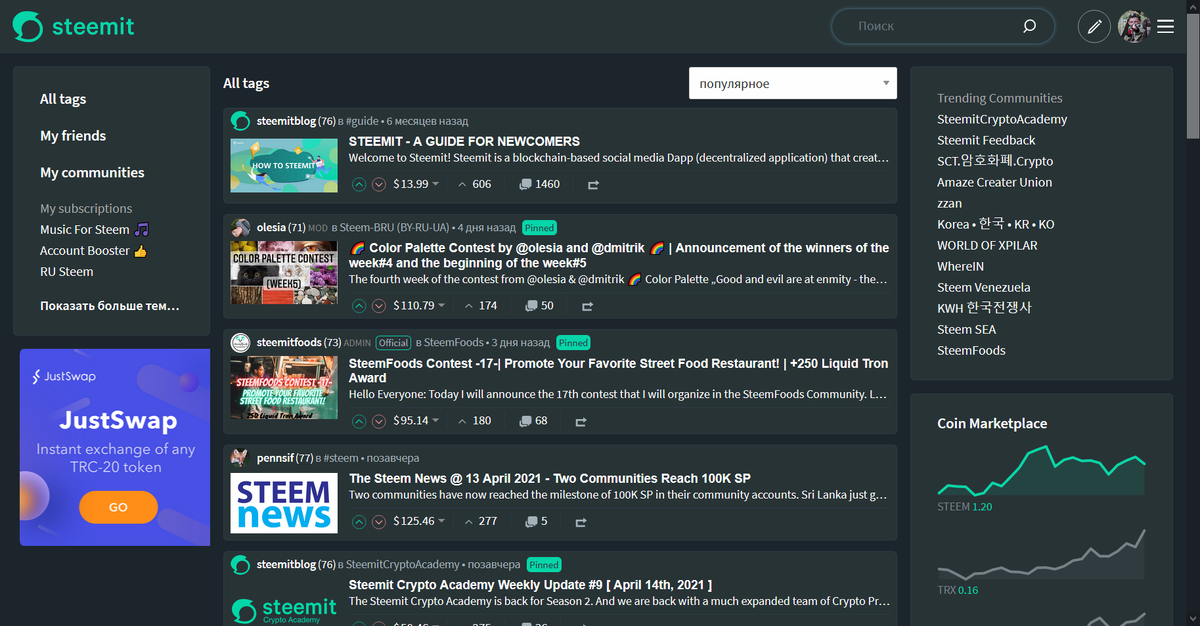
Task: Click pennsif's avatar icon
Action: [x=240, y=458]
